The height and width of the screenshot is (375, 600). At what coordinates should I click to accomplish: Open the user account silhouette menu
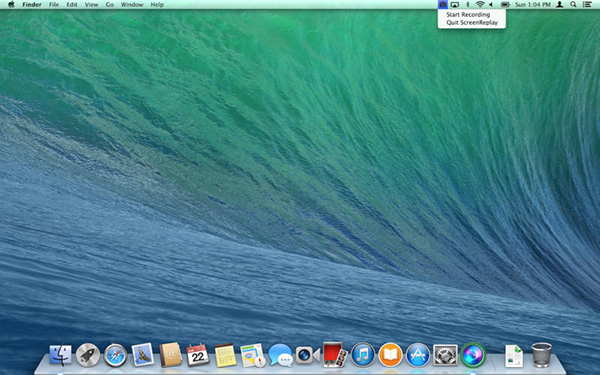coord(559,5)
